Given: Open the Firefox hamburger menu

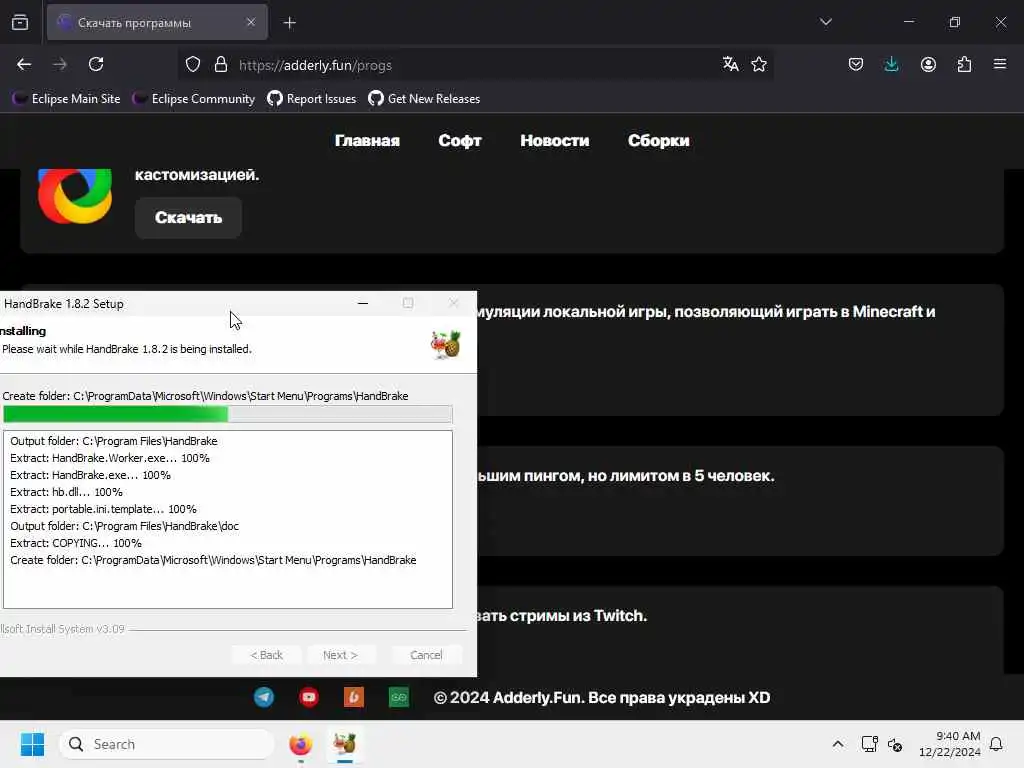Looking at the screenshot, I should pyautogui.click(x=1000, y=64).
